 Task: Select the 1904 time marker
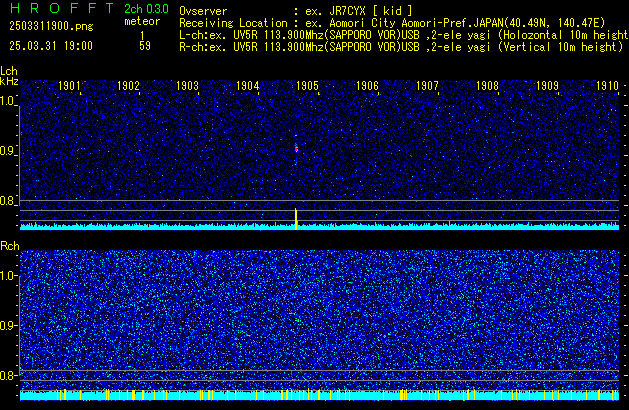point(248,86)
